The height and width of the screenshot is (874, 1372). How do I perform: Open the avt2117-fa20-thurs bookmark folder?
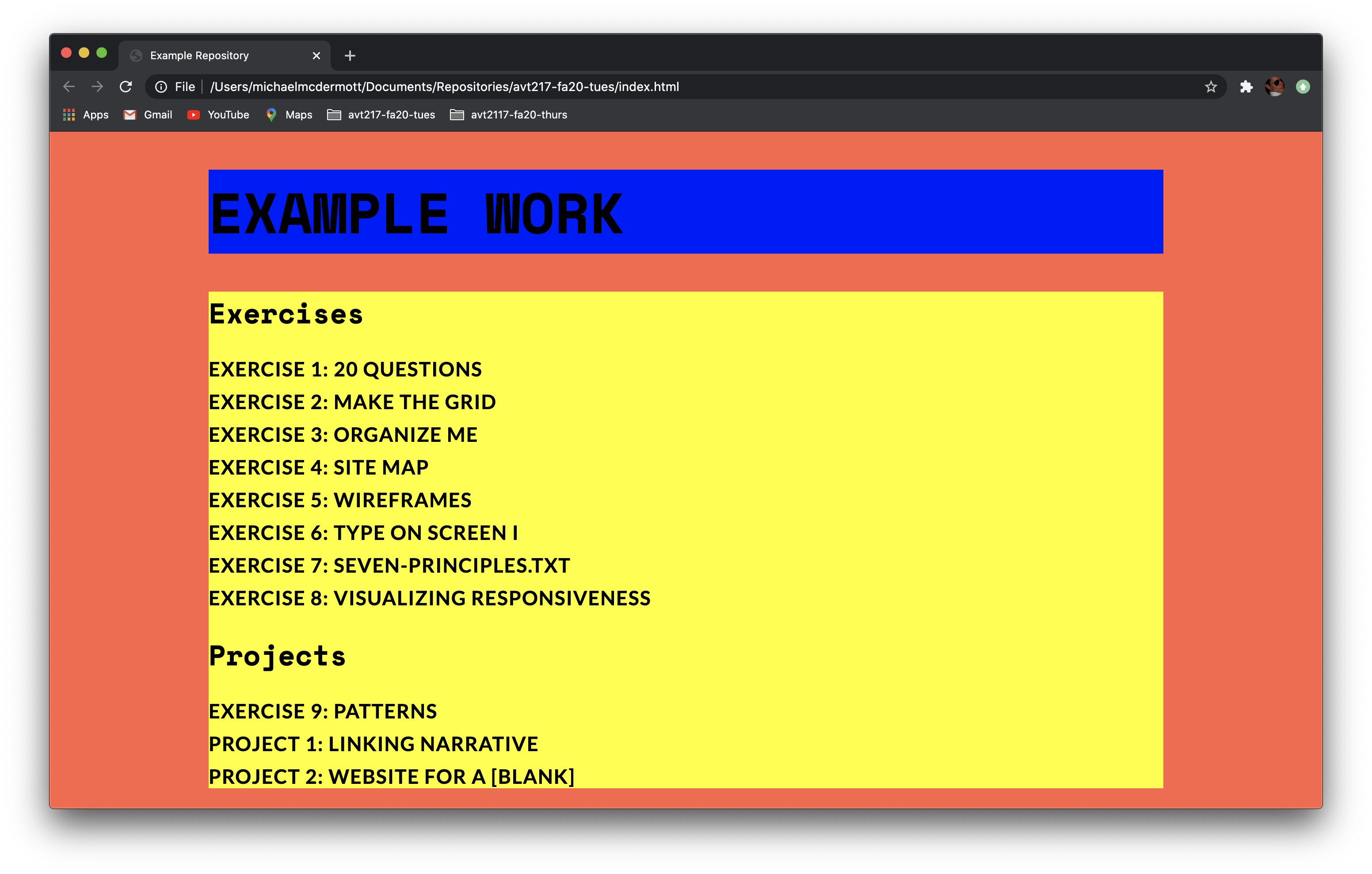tap(509, 114)
